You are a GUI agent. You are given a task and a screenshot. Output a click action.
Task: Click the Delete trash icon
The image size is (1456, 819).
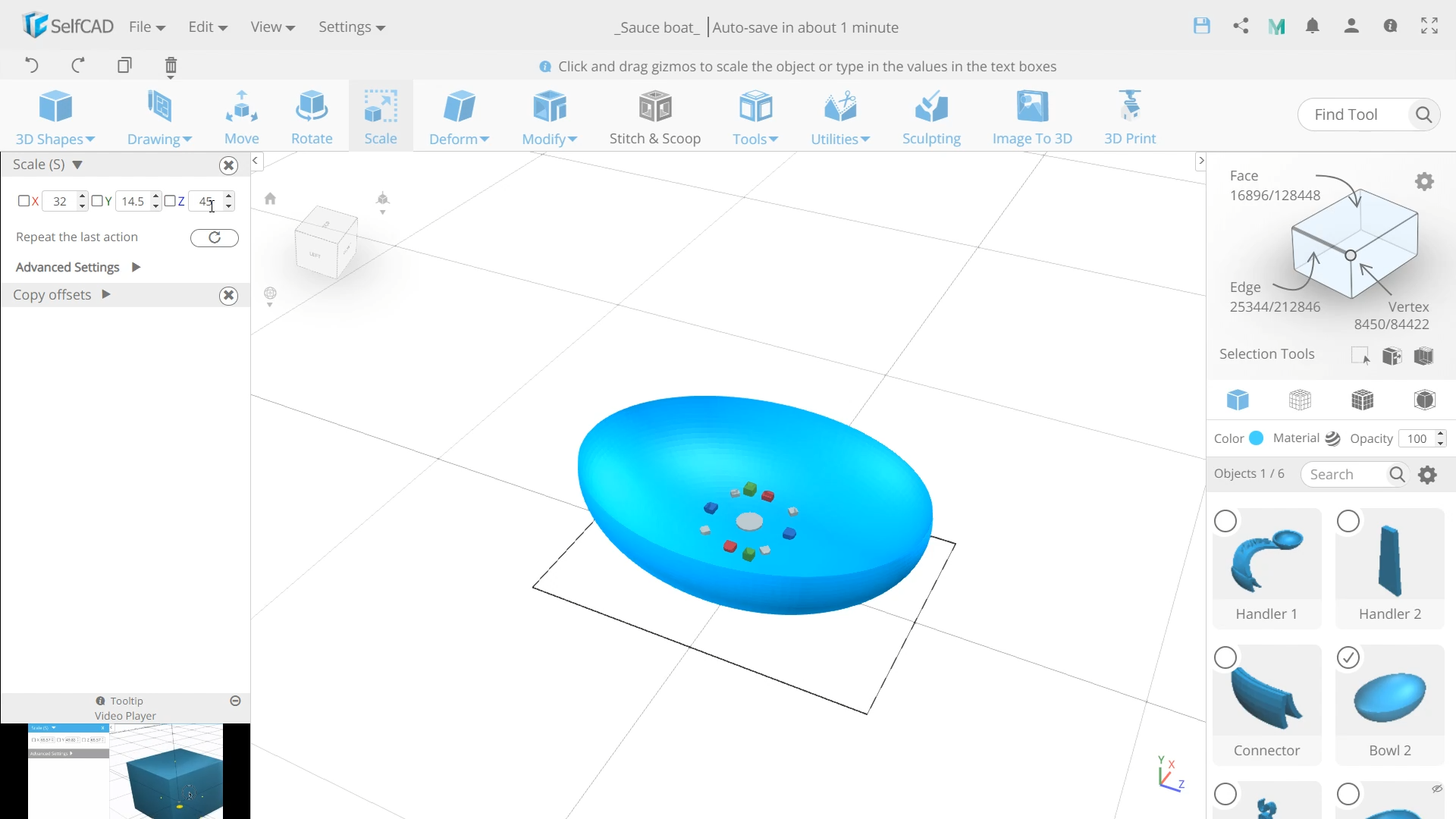(x=171, y=67)
